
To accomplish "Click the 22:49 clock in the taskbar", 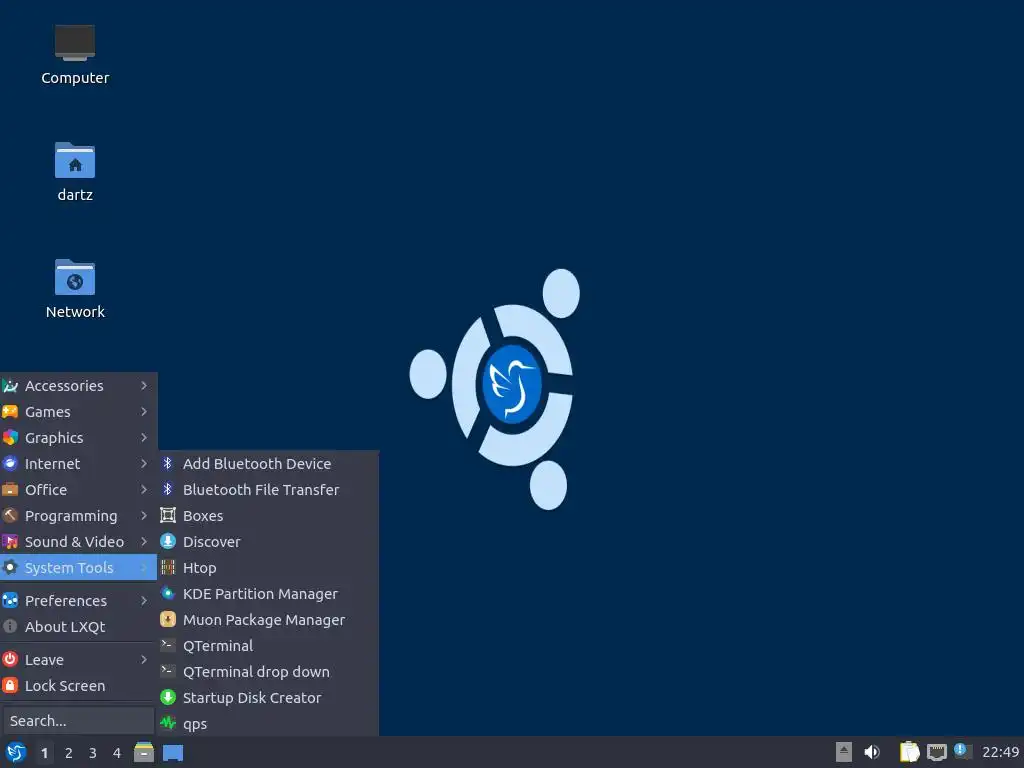I will 1000,752.
